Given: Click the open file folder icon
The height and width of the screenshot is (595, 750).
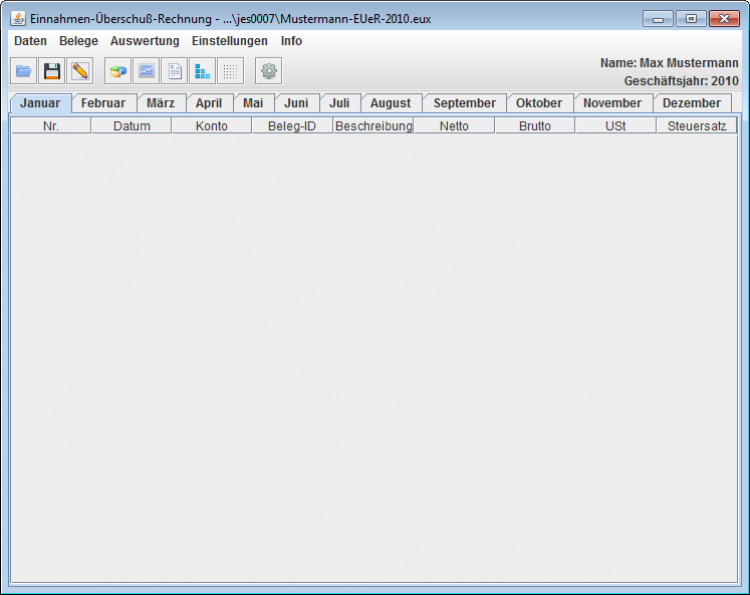Looking at the screenshot, I should tap(23, 71).
